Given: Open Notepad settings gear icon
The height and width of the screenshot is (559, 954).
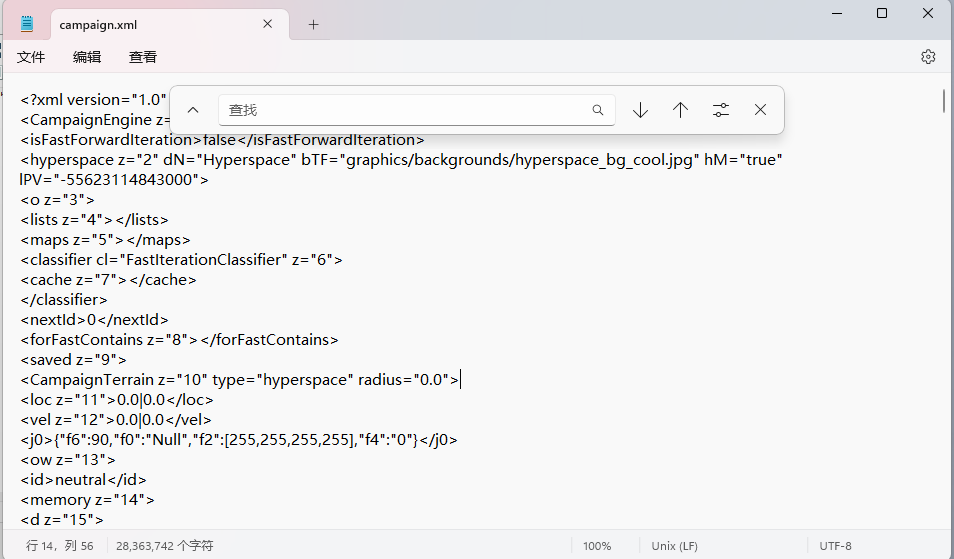Looking at the screenshot, I should pyautogui.click(x=928, y=57).
